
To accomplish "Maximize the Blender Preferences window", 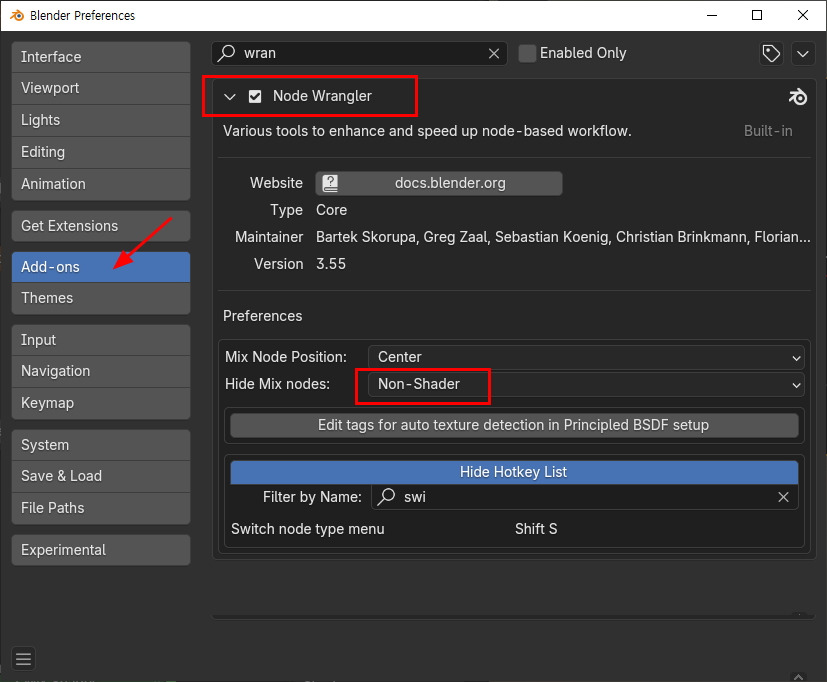I will [x=757, y=15].
